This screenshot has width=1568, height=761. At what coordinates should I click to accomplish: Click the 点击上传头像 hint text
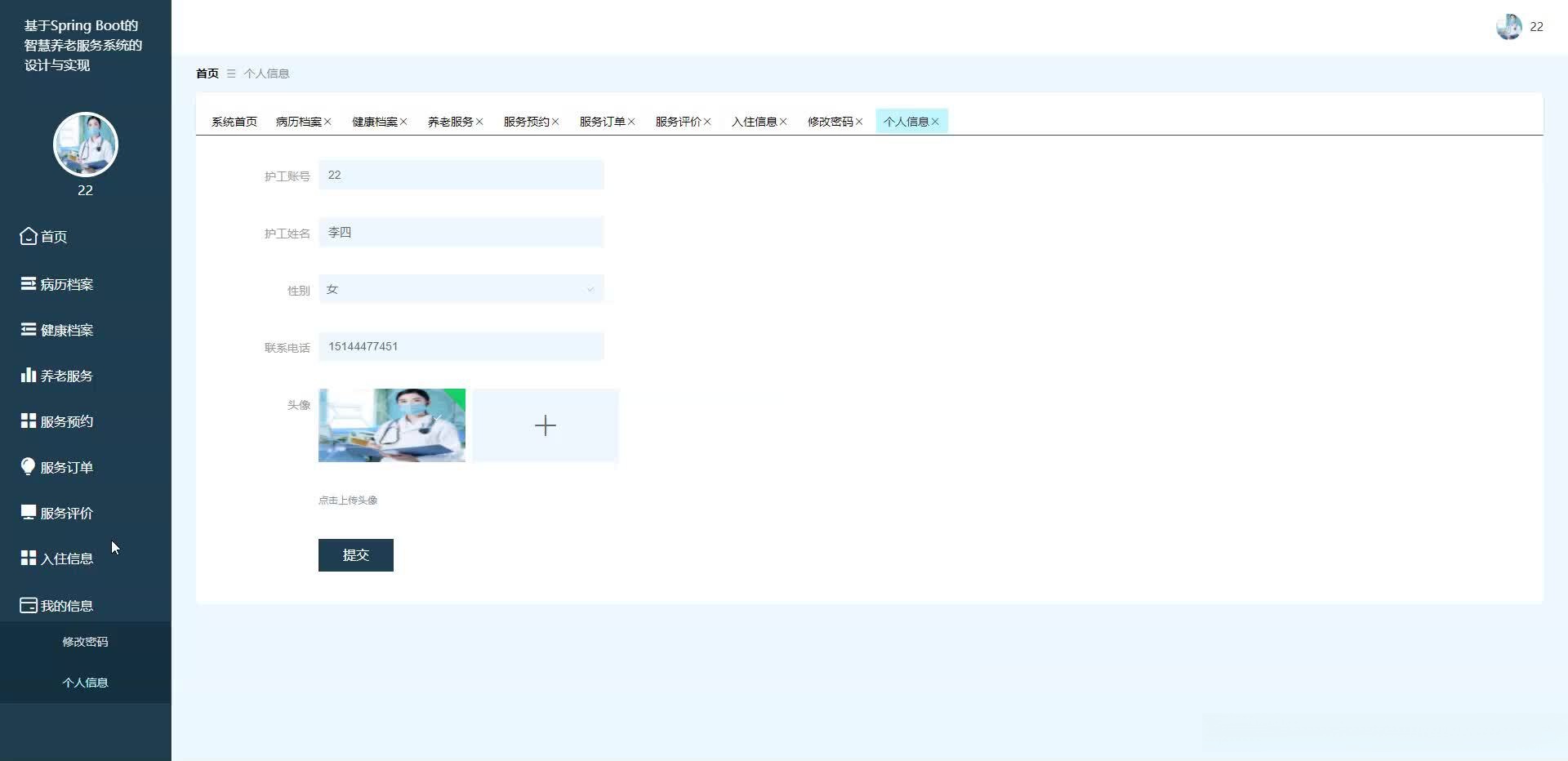coord(348,501)
